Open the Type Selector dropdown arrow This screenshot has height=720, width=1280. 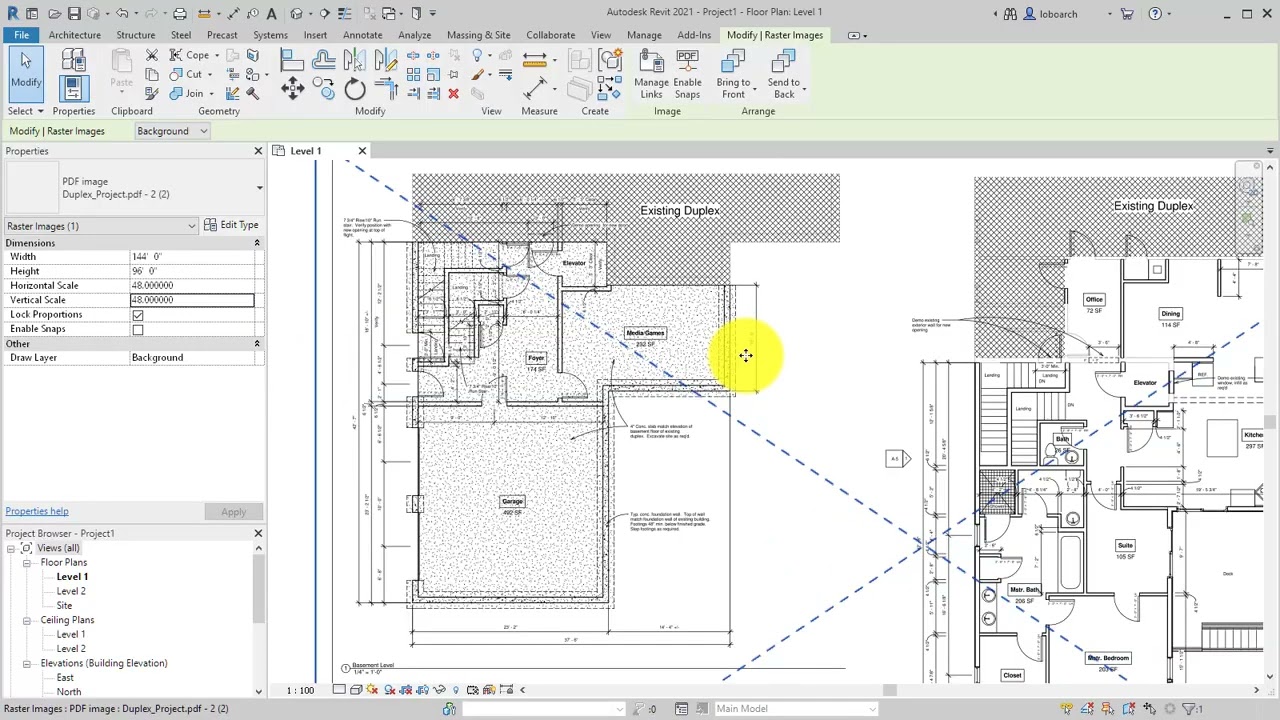259,188
